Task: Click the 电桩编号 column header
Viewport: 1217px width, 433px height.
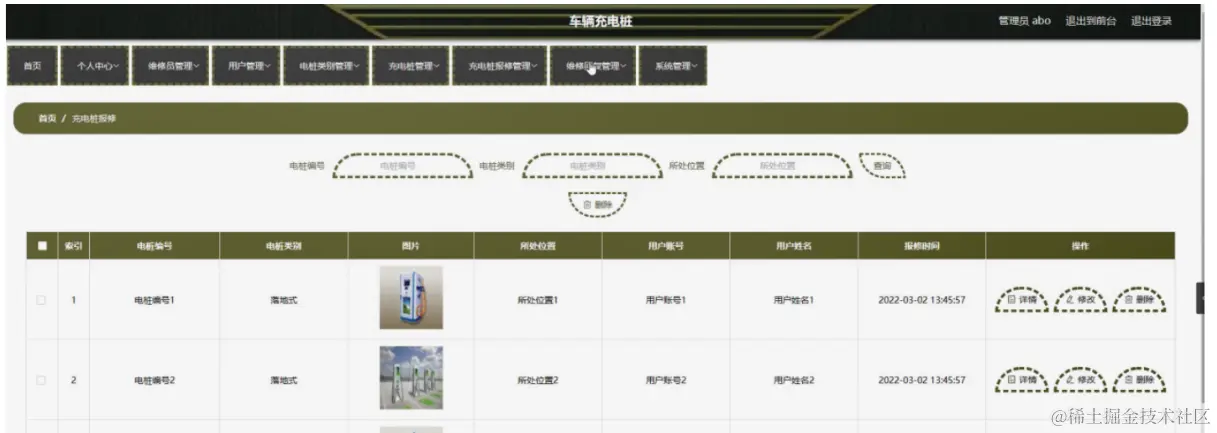Action: click(x=154, y=245)
